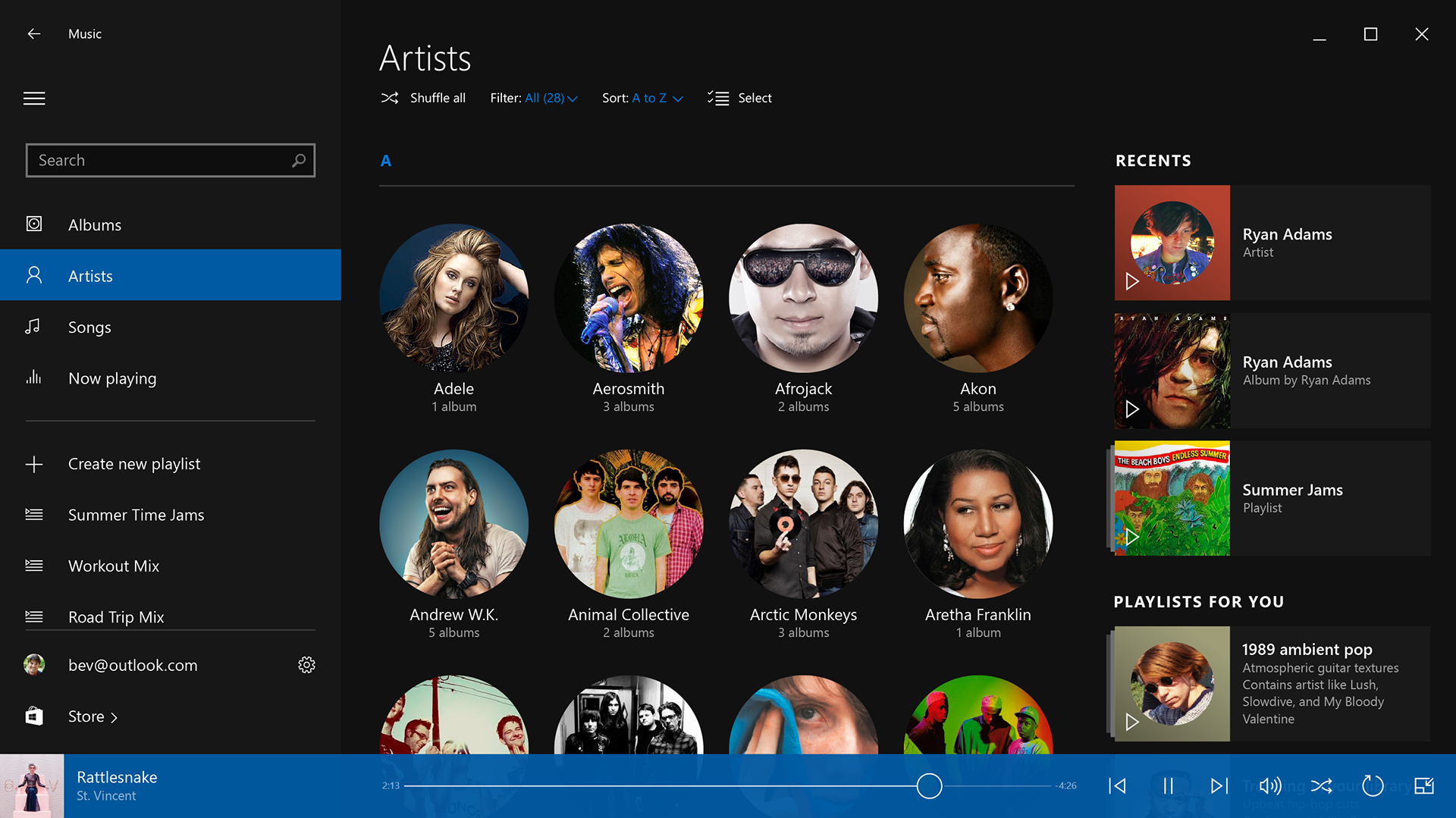
Task: Click the Songs music note icon
Action: pos(33,326)
